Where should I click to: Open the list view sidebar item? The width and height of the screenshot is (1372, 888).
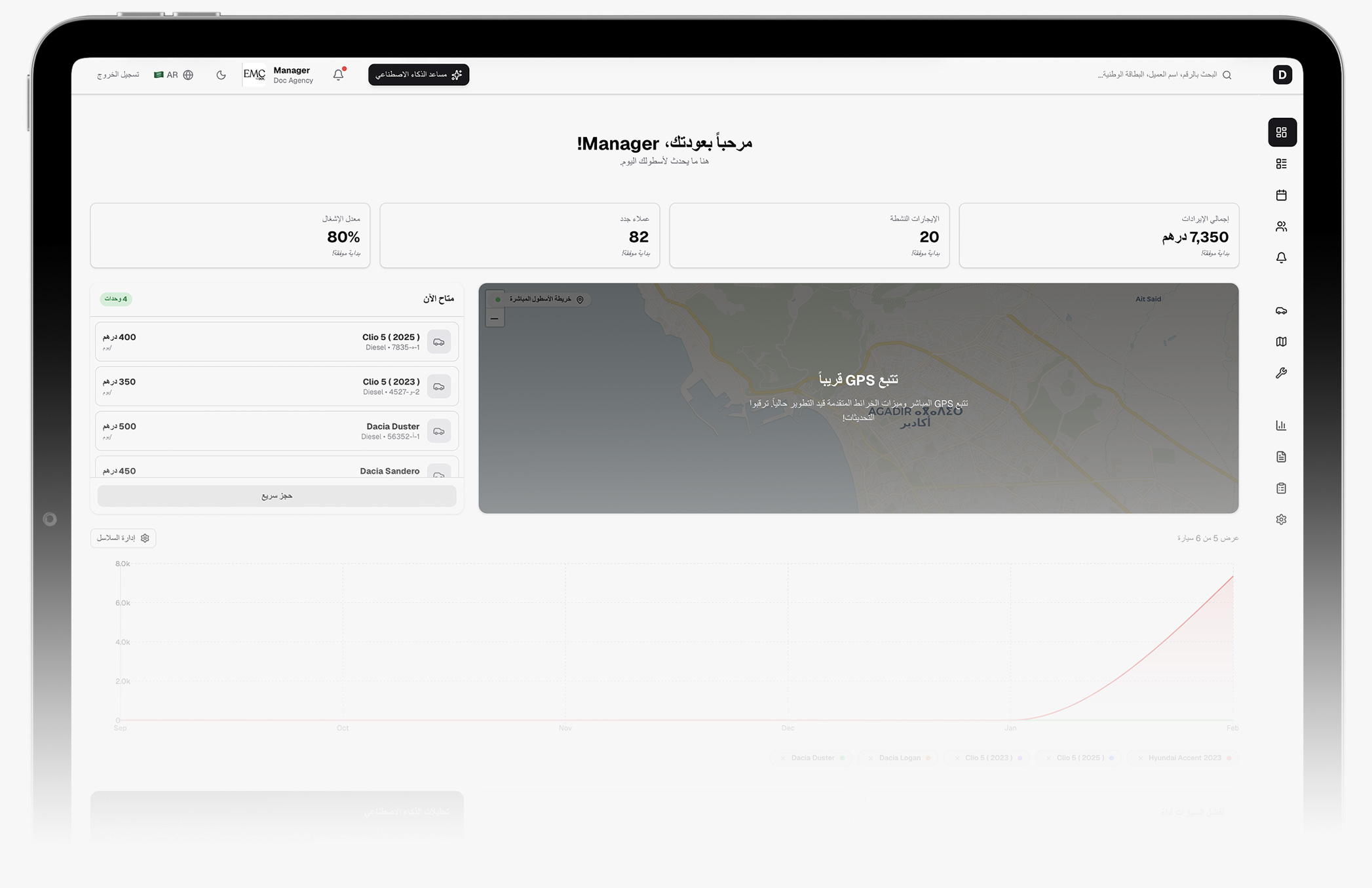coord(1281,164)
